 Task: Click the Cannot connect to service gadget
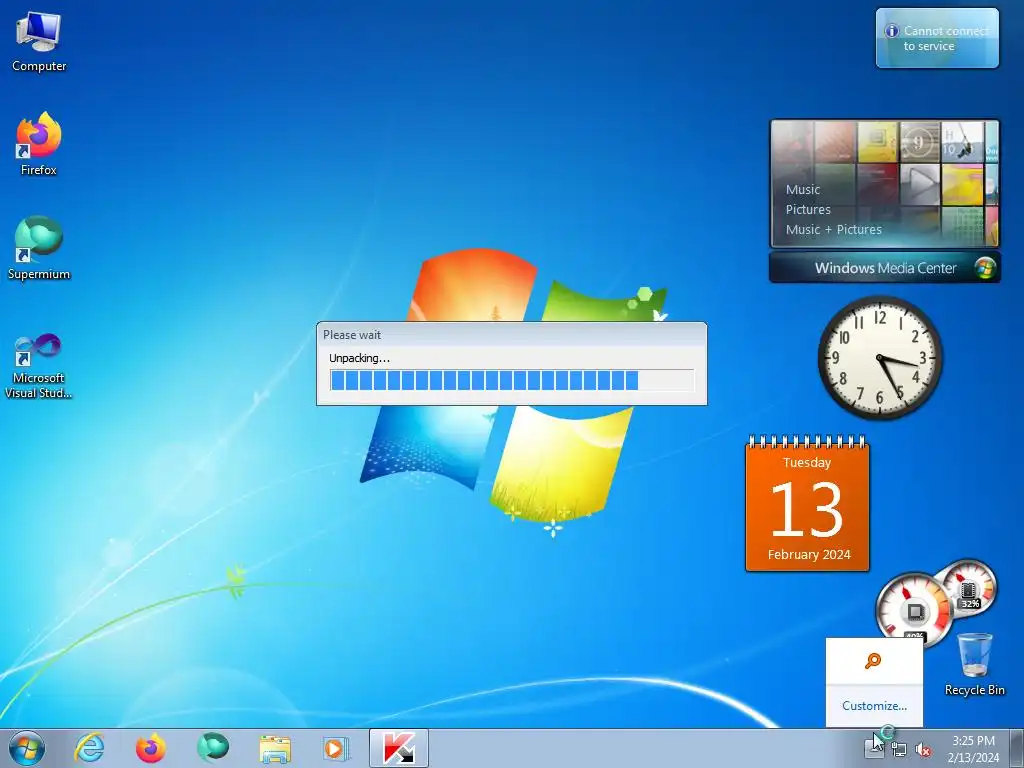[x=937, y=38]
